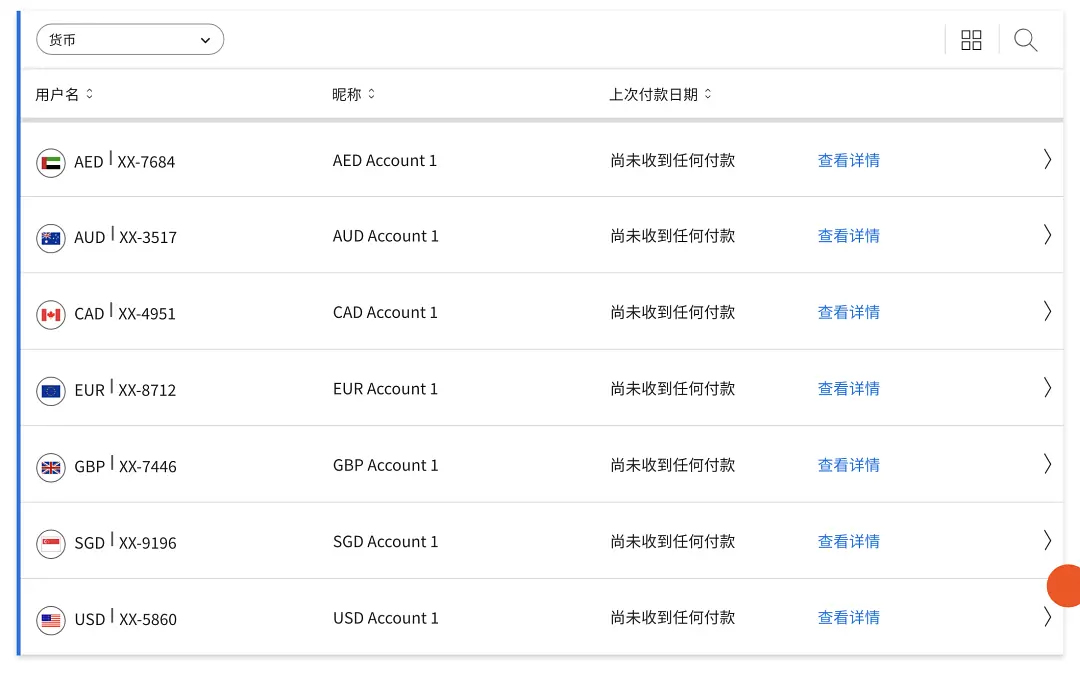Click the UAE flag icon for AED

pos(51,162)
